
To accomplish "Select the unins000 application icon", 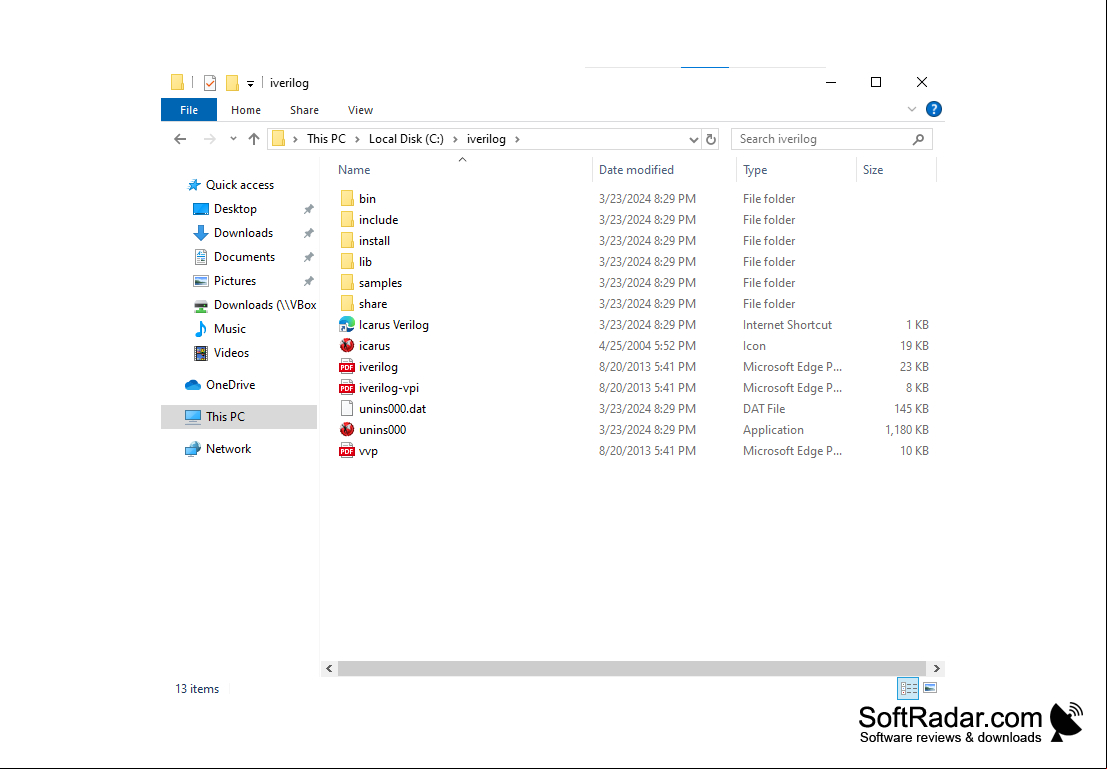I will 347,430.
